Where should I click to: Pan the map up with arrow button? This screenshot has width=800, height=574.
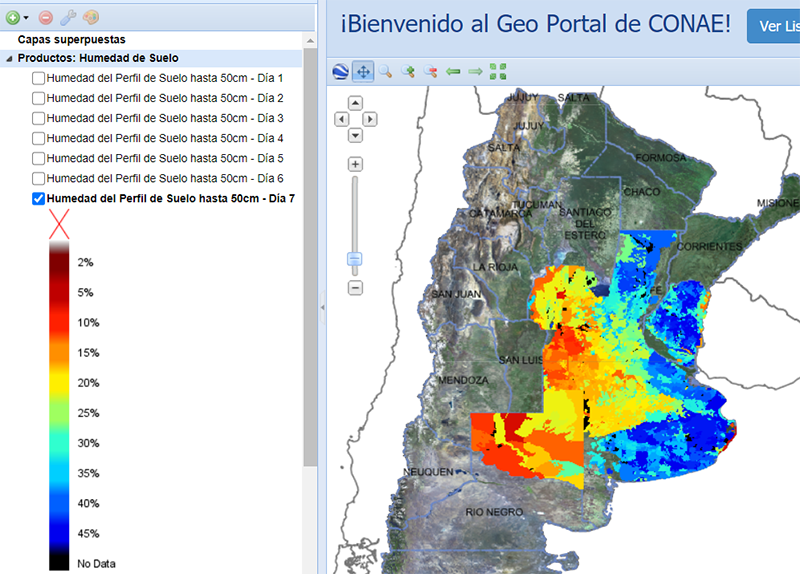coord(355,103)
